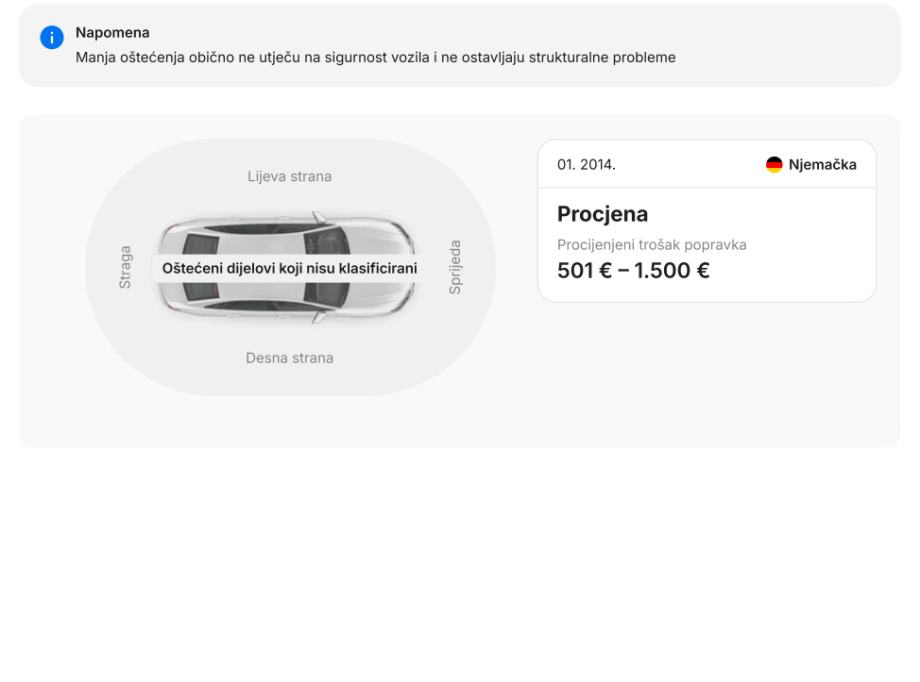Click the car's left side mirror

pyautogui.click(x=318, y=217)
